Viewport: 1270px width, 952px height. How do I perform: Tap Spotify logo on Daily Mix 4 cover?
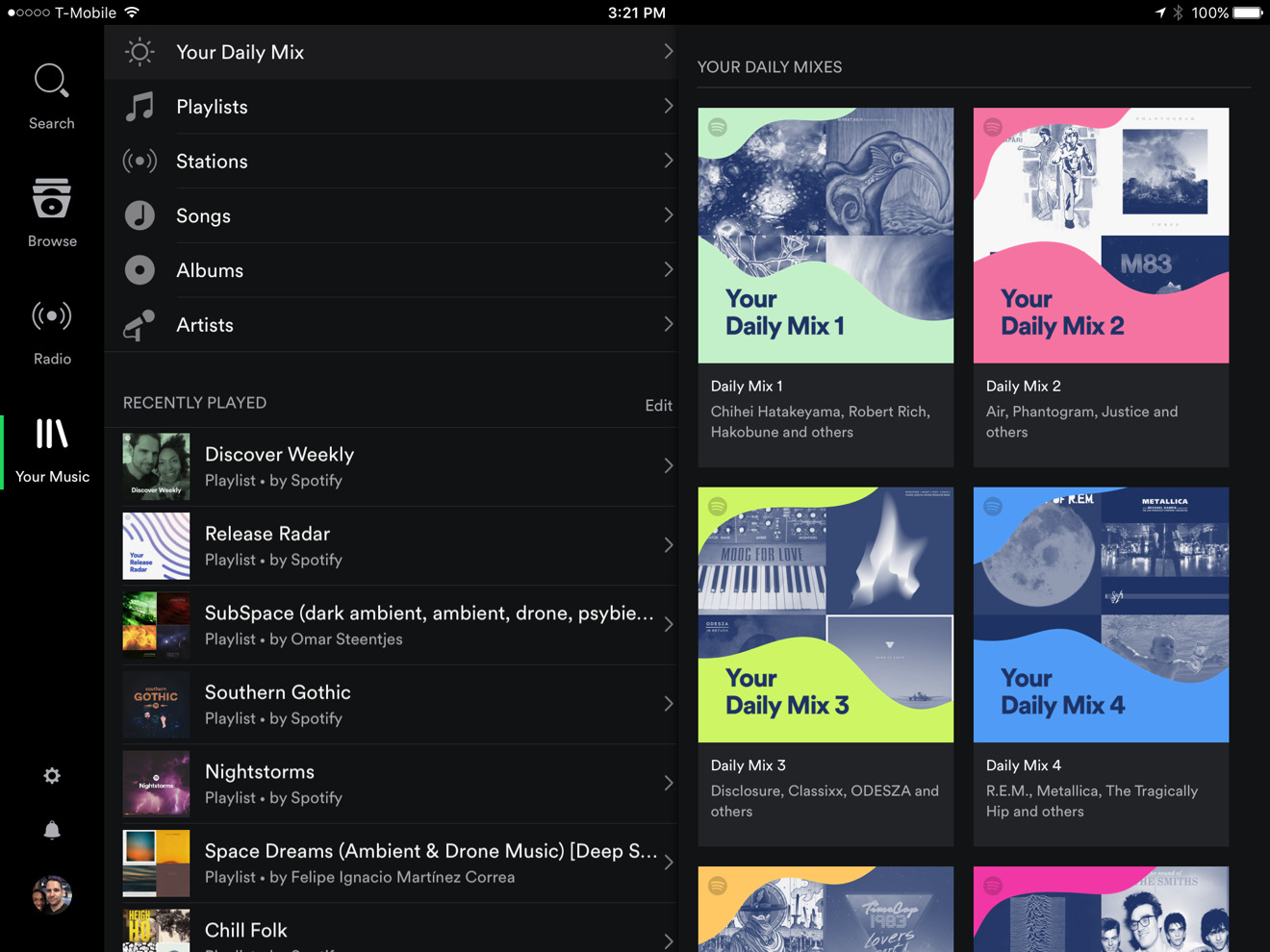(x=993, y=506)
